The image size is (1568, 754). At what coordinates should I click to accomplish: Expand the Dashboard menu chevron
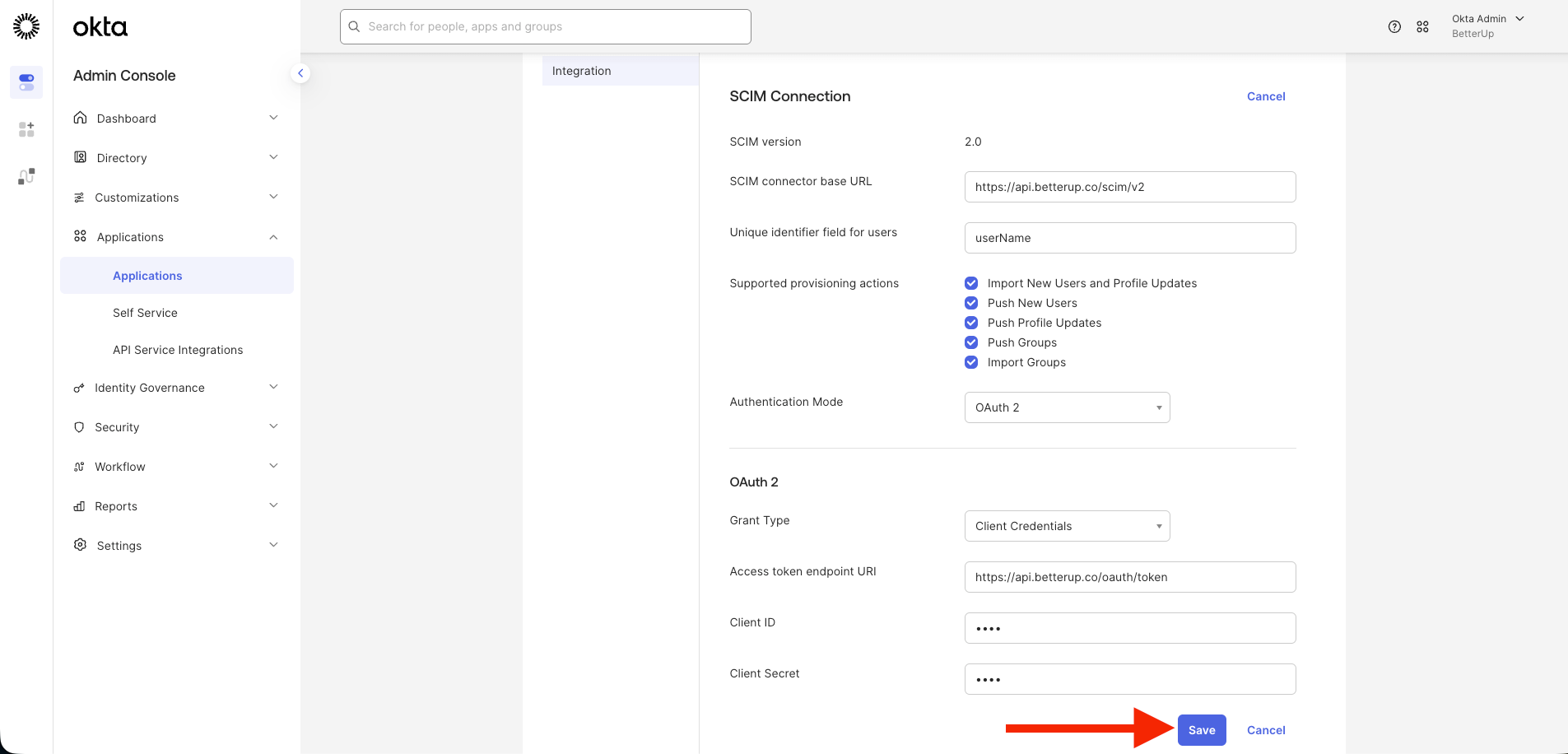tap(273, 118)
